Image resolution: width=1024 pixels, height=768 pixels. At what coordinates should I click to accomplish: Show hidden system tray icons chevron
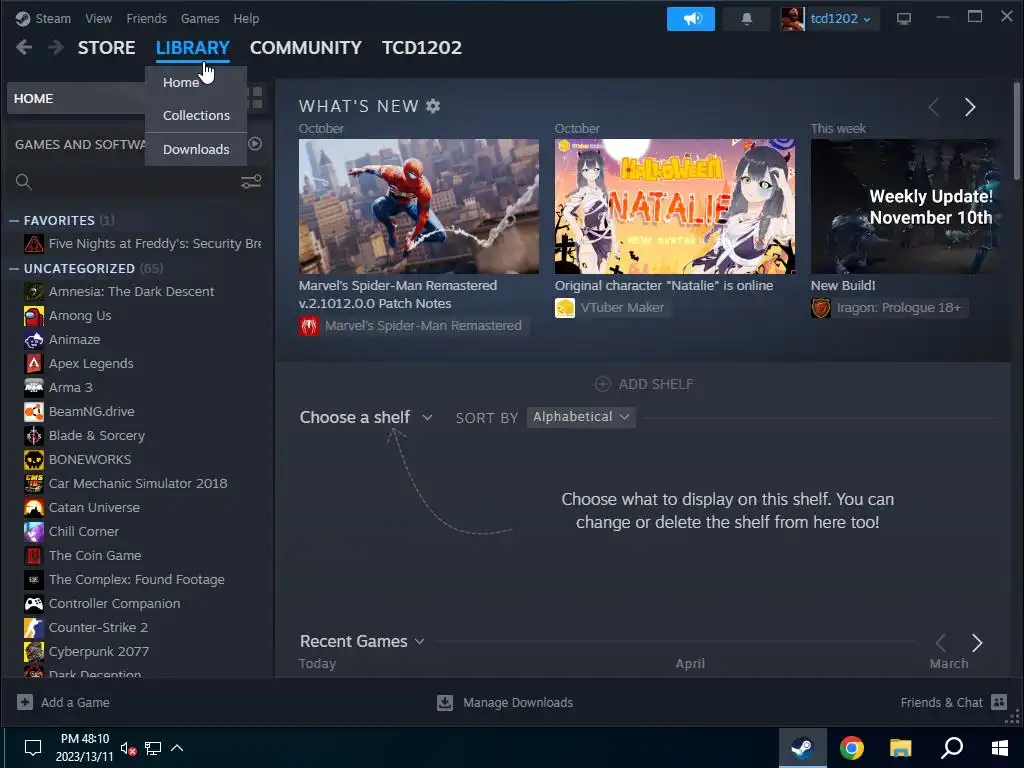click(177, 748)
